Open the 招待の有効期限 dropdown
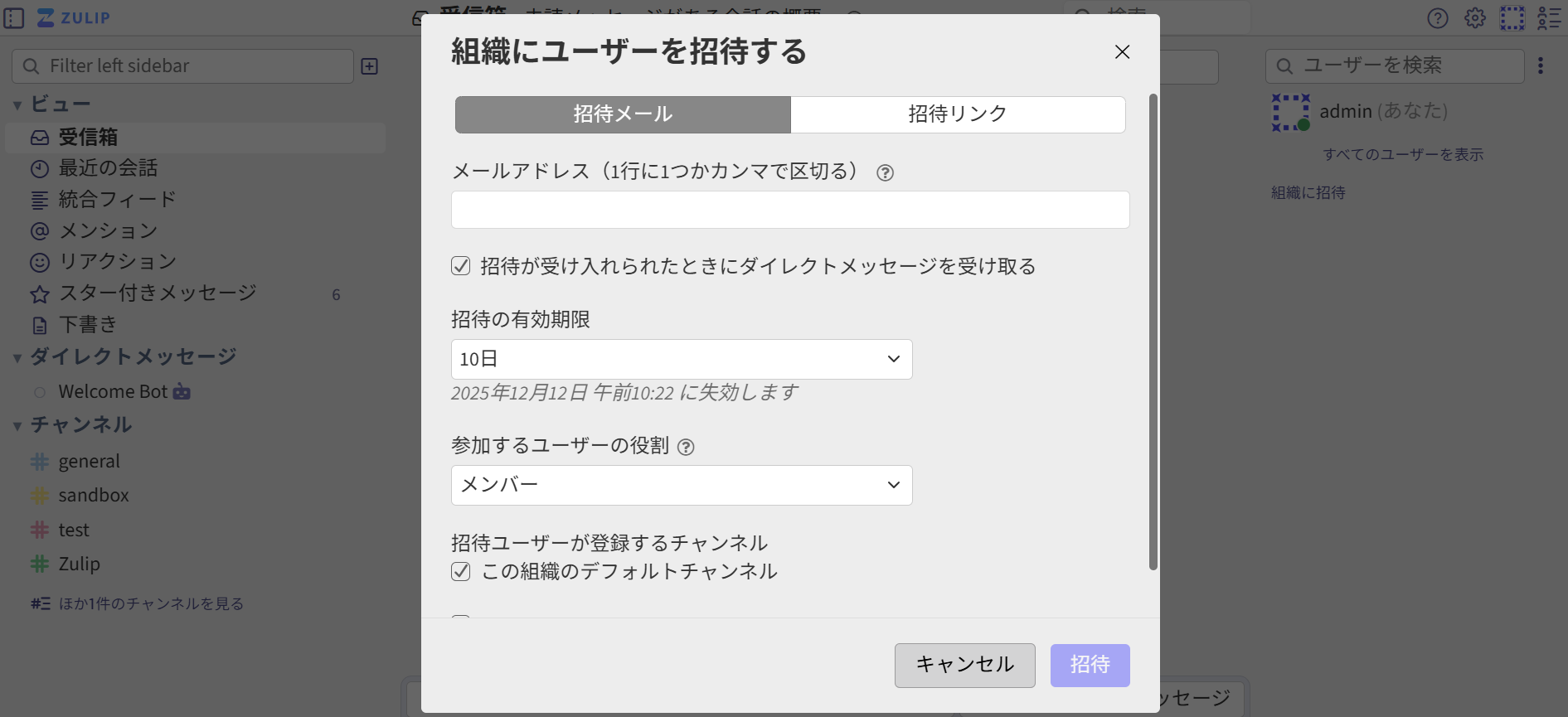 (x=682, y=359)
